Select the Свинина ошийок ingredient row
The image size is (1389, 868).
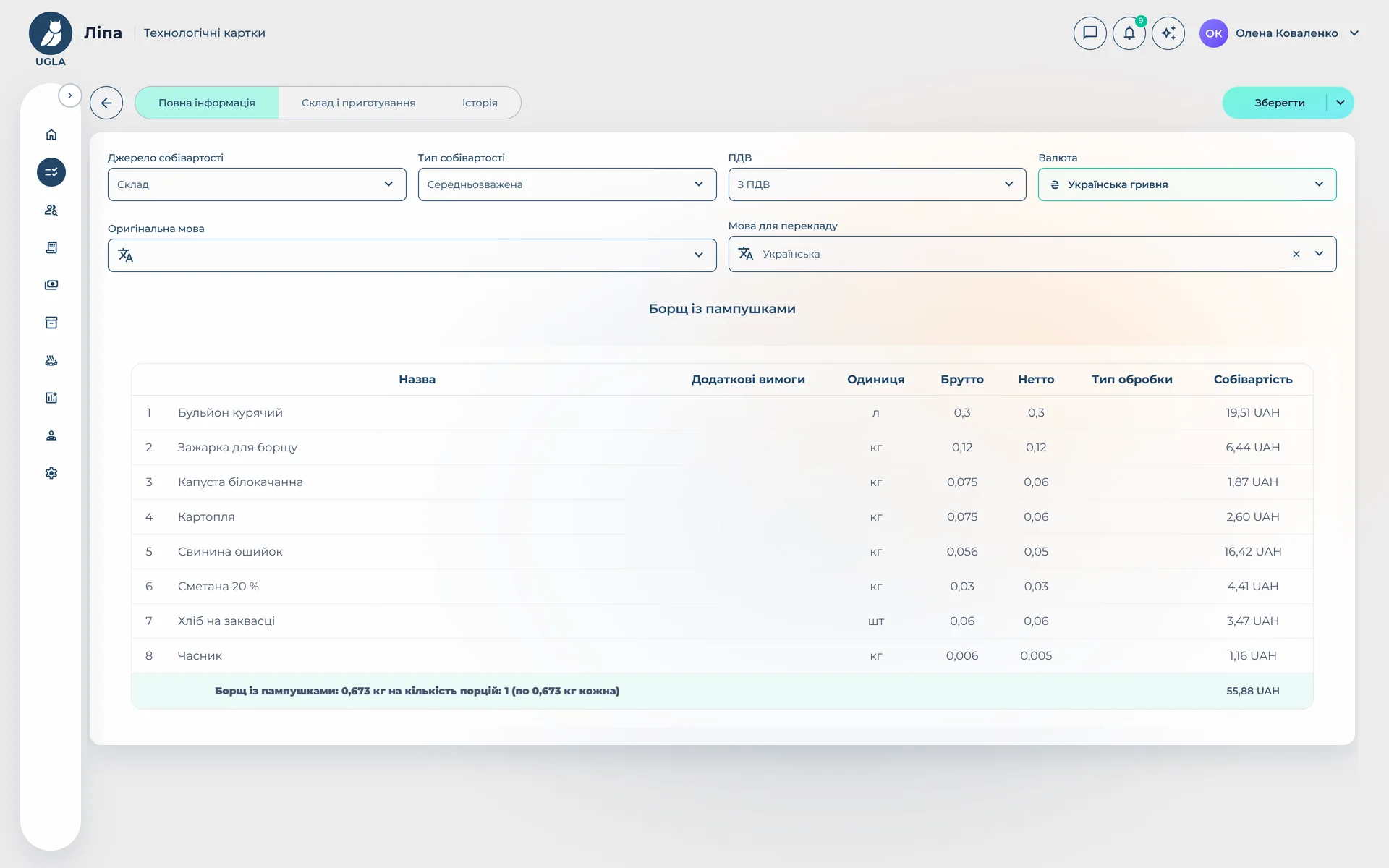[x=722, y=551]
